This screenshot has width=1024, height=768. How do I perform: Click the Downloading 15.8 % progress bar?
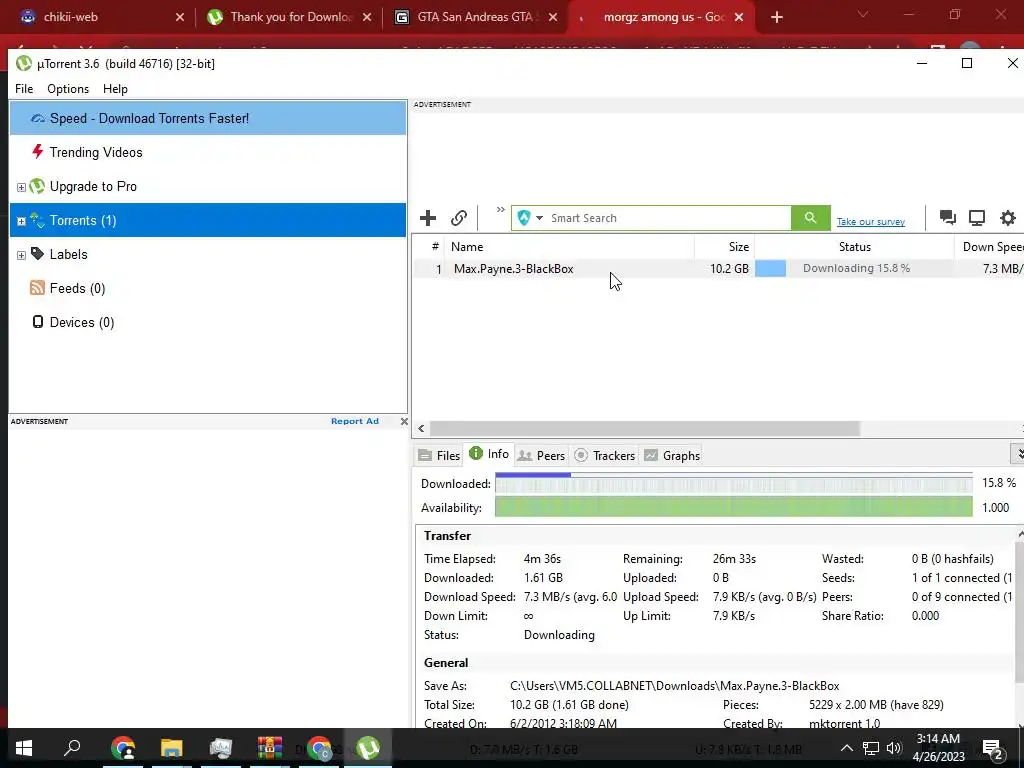[x=854, y=268]
